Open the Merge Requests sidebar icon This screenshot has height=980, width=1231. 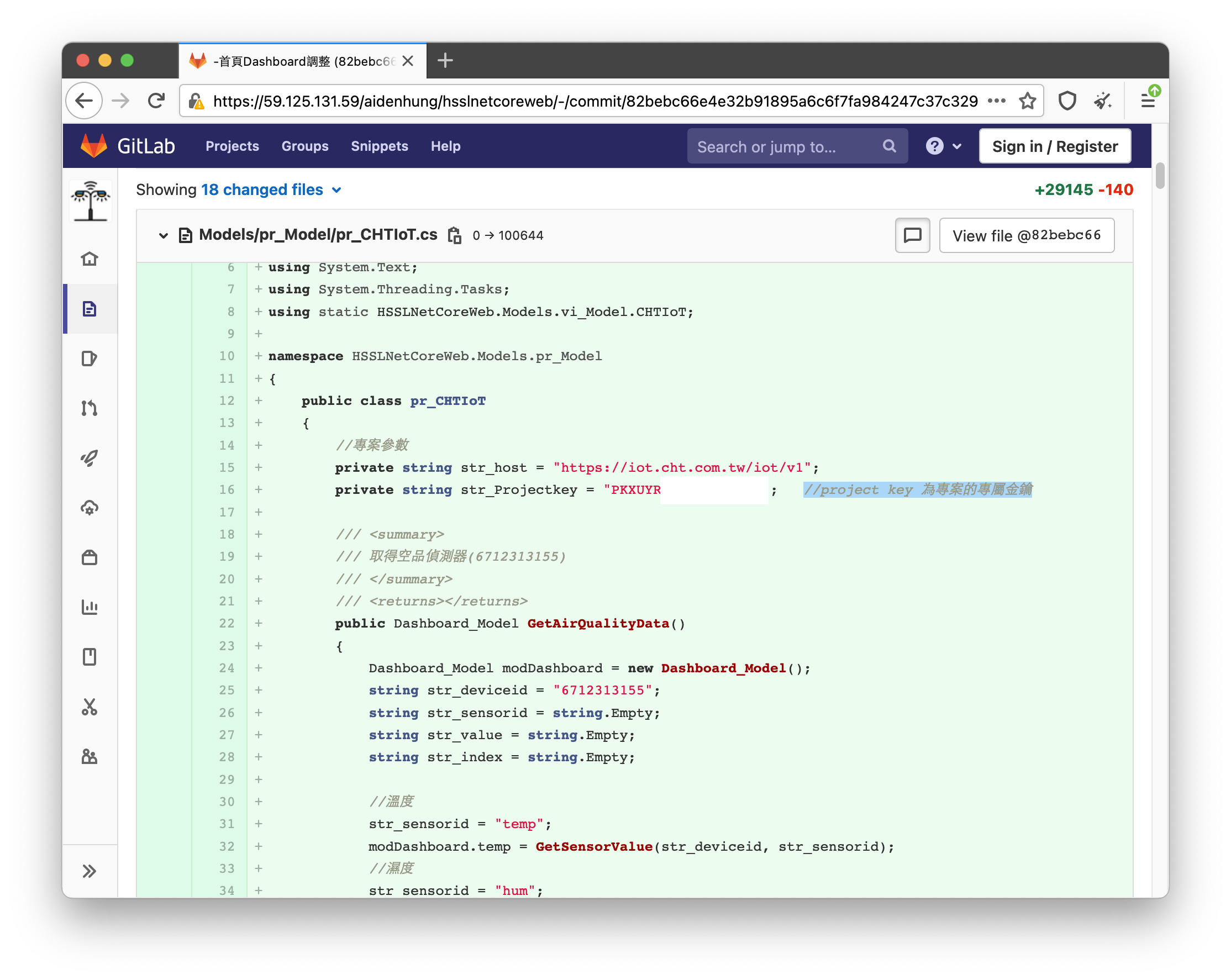pyautogui.click(x=90, y=408)
